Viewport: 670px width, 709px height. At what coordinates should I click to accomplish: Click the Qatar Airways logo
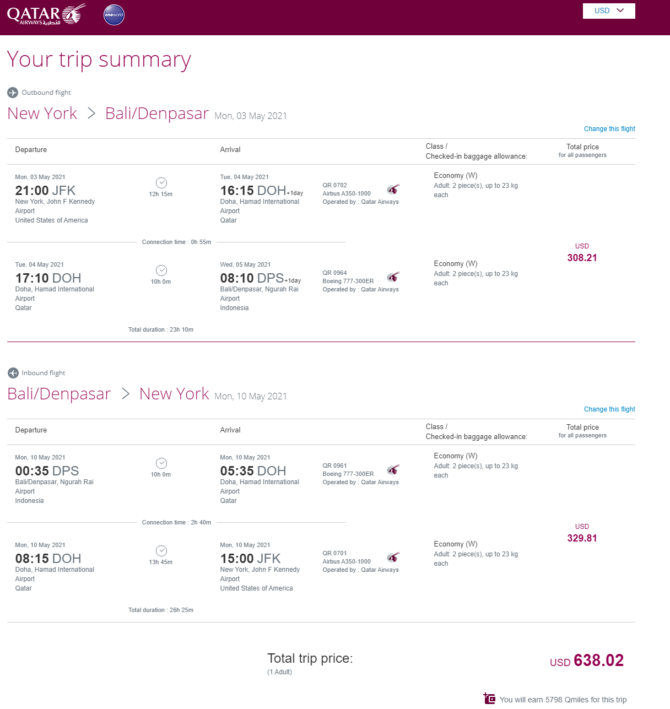tap(46, 14)
